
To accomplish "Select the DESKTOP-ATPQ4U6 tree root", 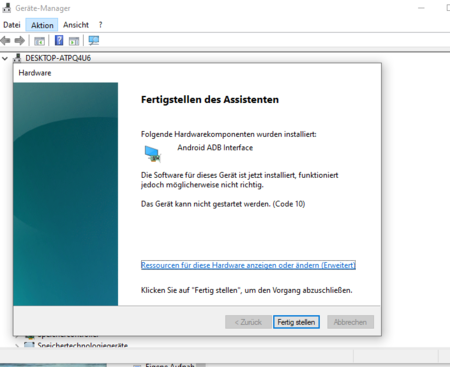I will point(58,58).
